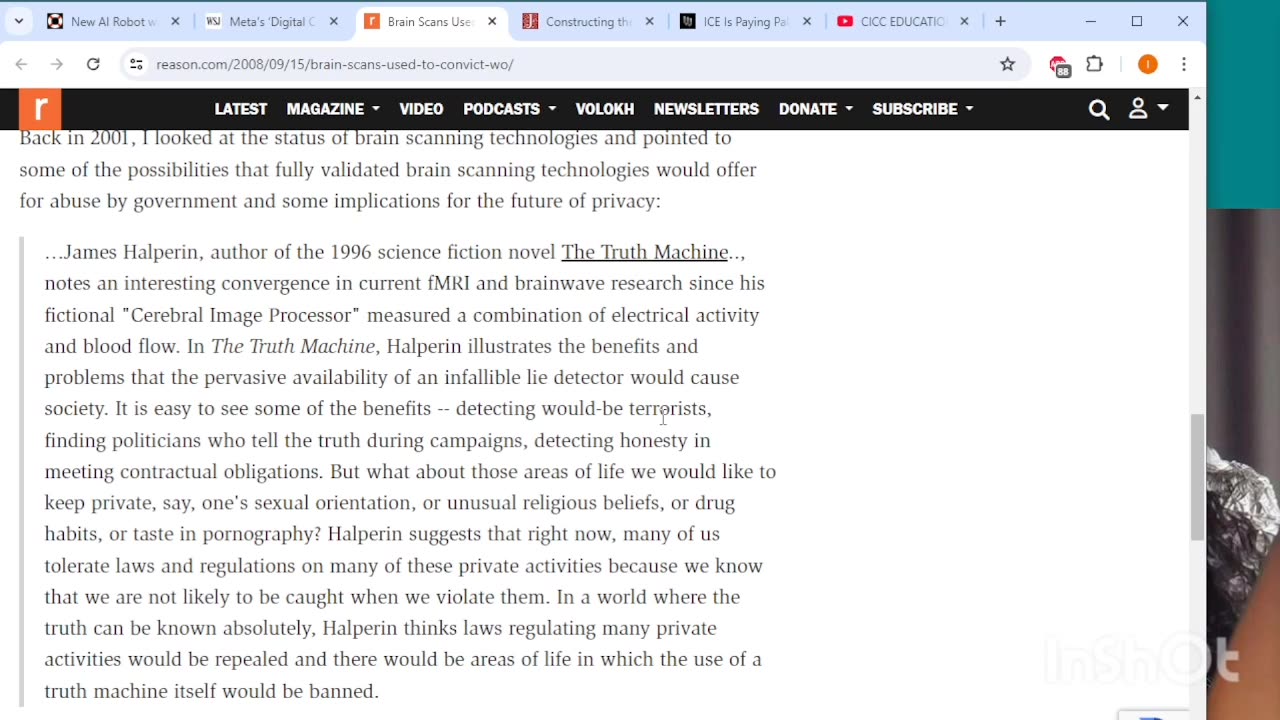Close the Brain Scans Used tab
Screen dimensions: 1280x720
tap(492, 21)
